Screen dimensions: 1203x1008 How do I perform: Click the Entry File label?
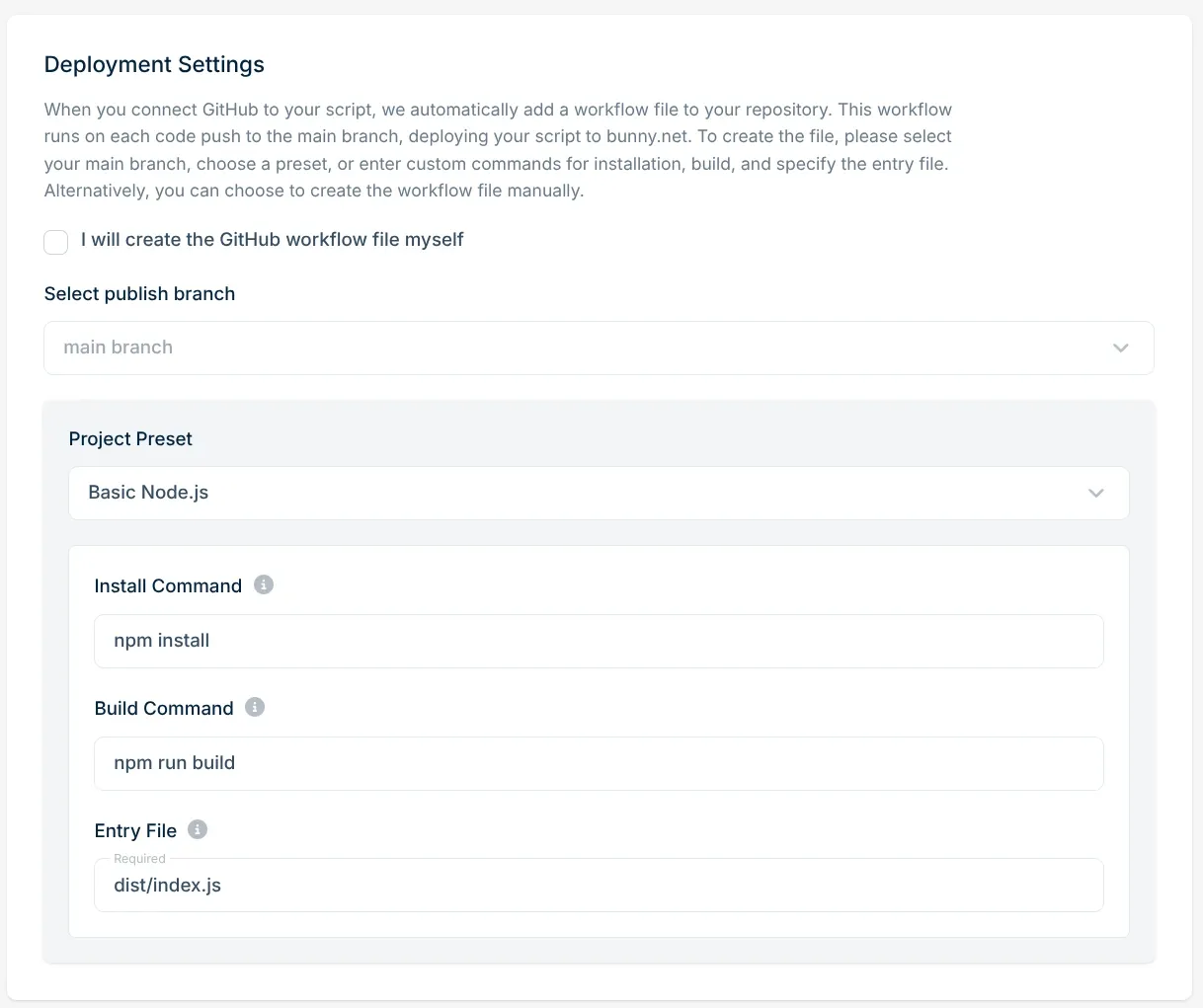click(x=135, y=830)
